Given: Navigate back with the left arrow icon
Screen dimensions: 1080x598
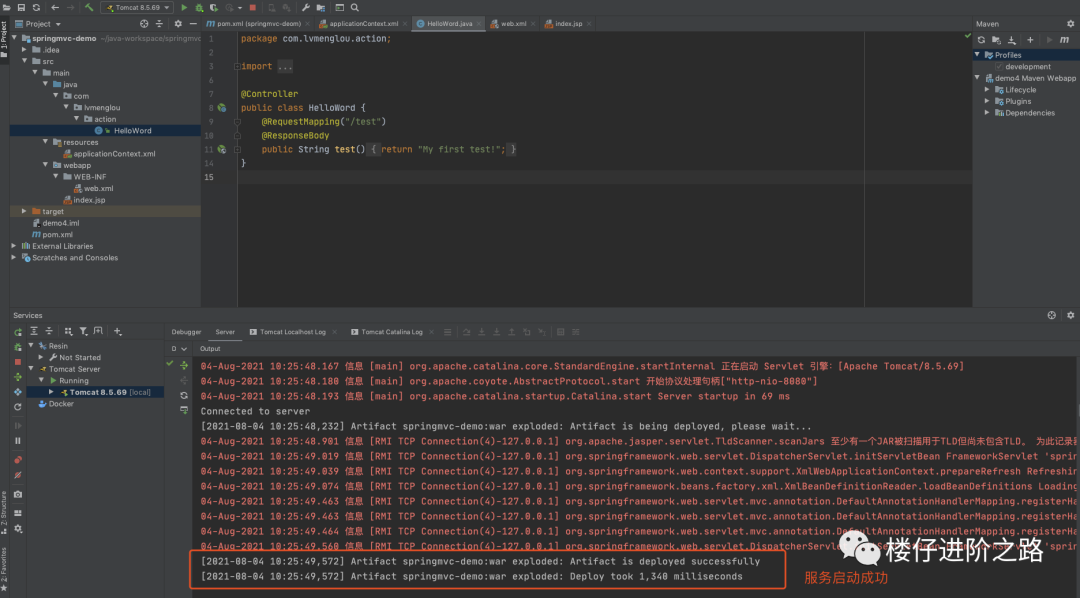Looking at the screenshot, I should click(x=55, y=8).
